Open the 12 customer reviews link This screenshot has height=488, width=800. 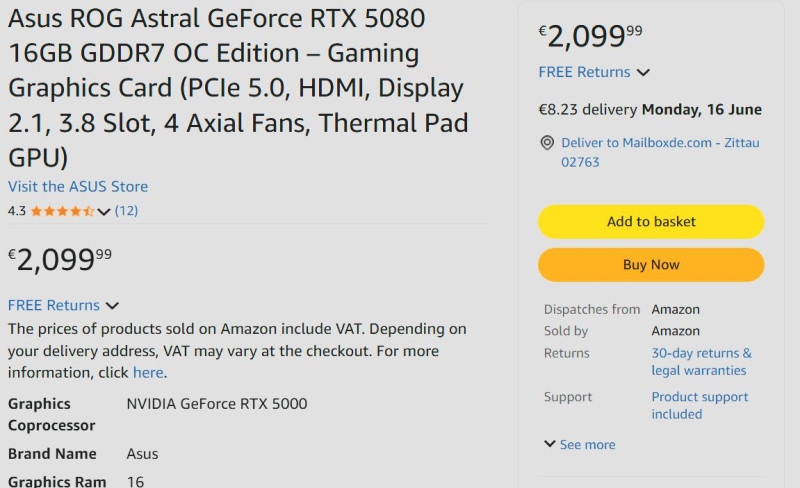pos(127,211)
